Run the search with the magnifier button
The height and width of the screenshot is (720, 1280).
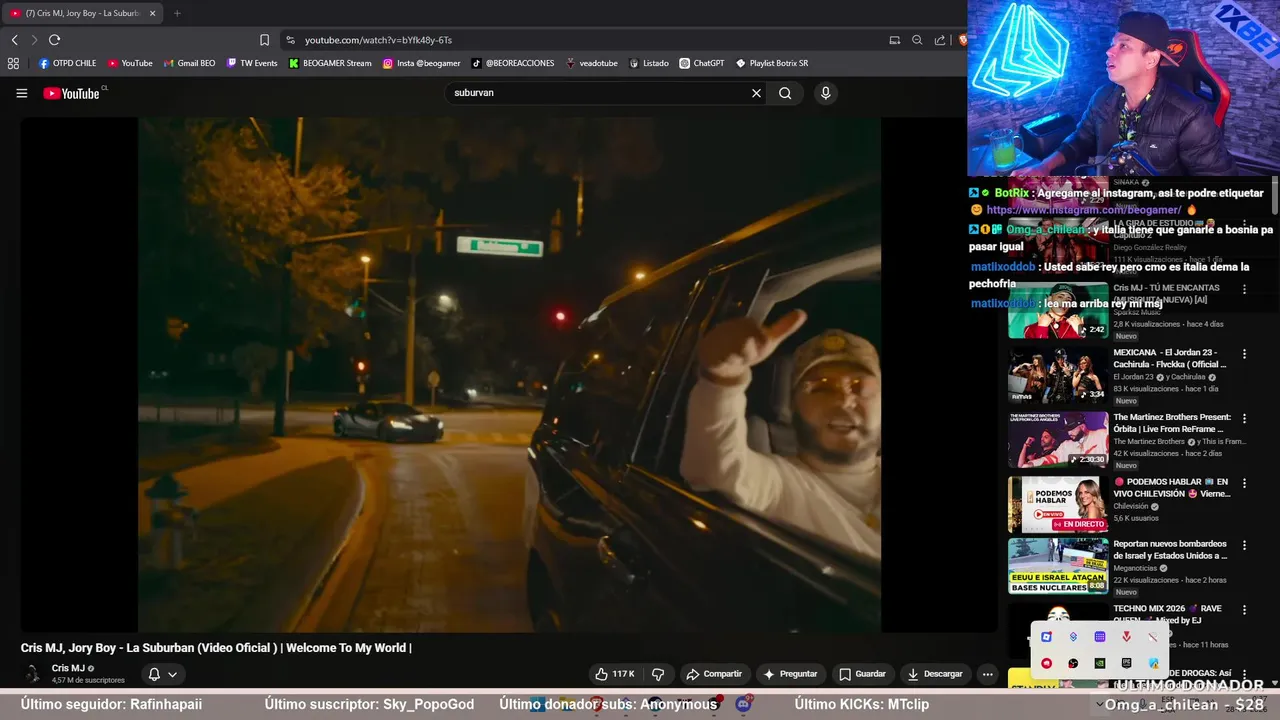click(x=785, y=93)
